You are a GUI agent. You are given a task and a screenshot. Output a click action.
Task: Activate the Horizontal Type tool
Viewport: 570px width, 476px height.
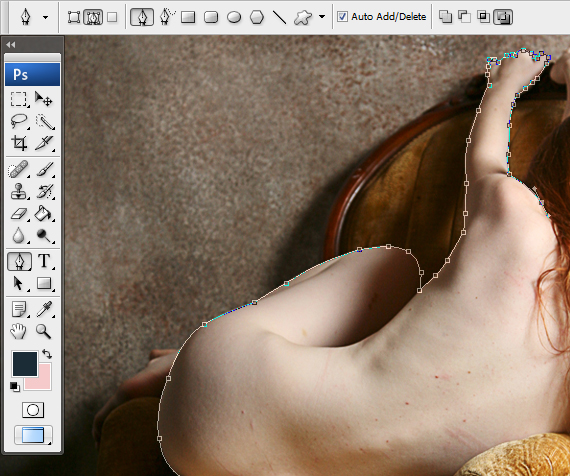point(44,261)
